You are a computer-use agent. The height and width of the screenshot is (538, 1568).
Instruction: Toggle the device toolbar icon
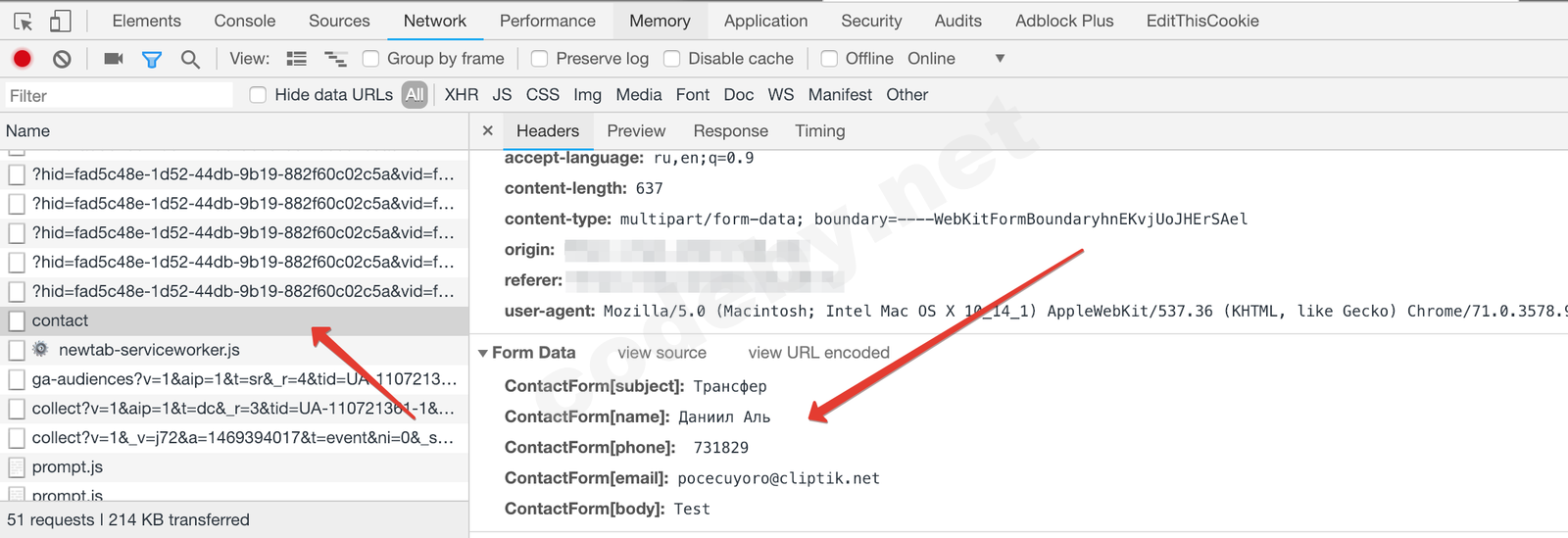tap(60, 21)
